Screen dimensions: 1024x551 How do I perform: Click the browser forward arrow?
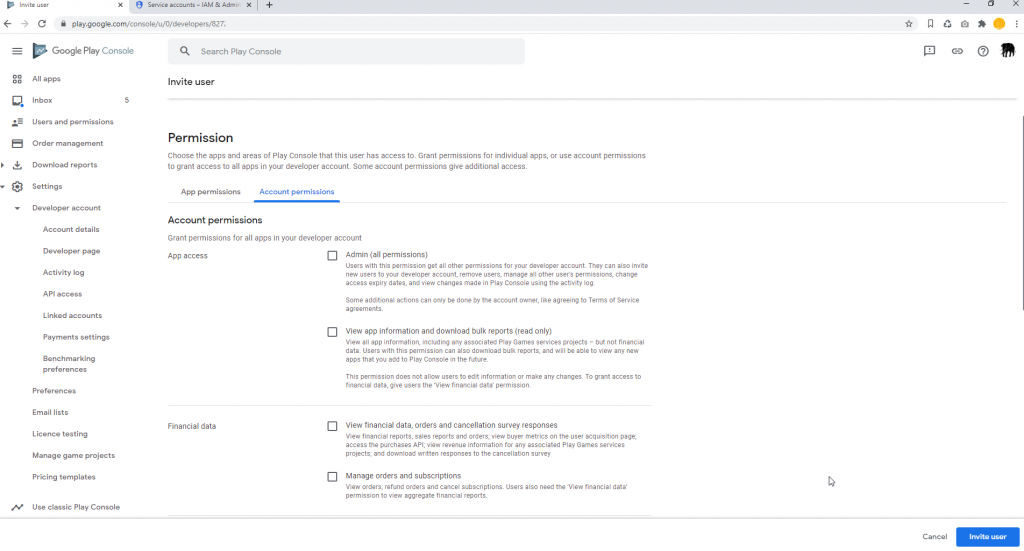pyautogui.click(x=25, y=24)
